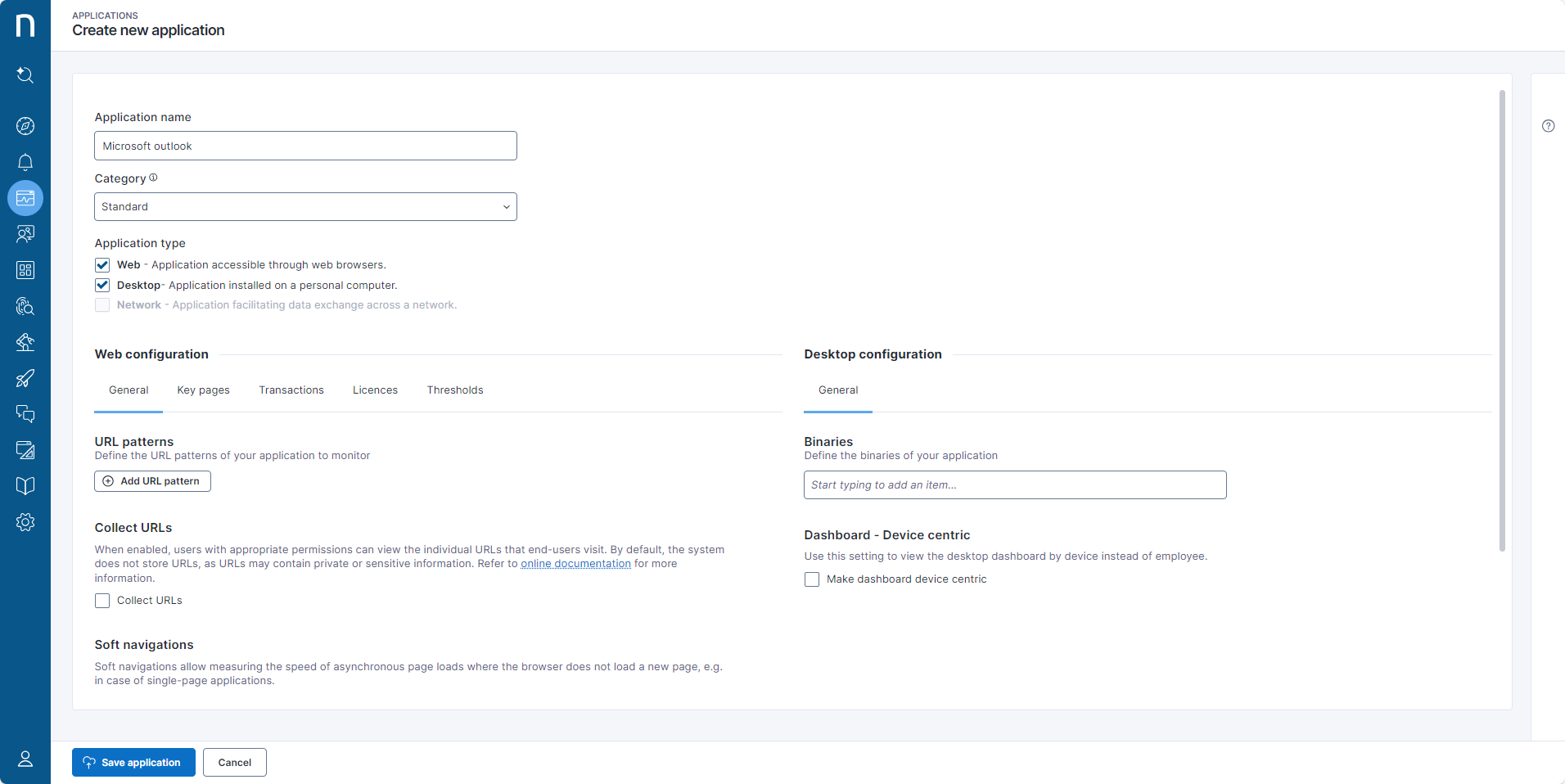Viewport: 1565px width, 784px height.
Task: Open the settings gear icon in sidebar
Action: click(x=25, y=522)
